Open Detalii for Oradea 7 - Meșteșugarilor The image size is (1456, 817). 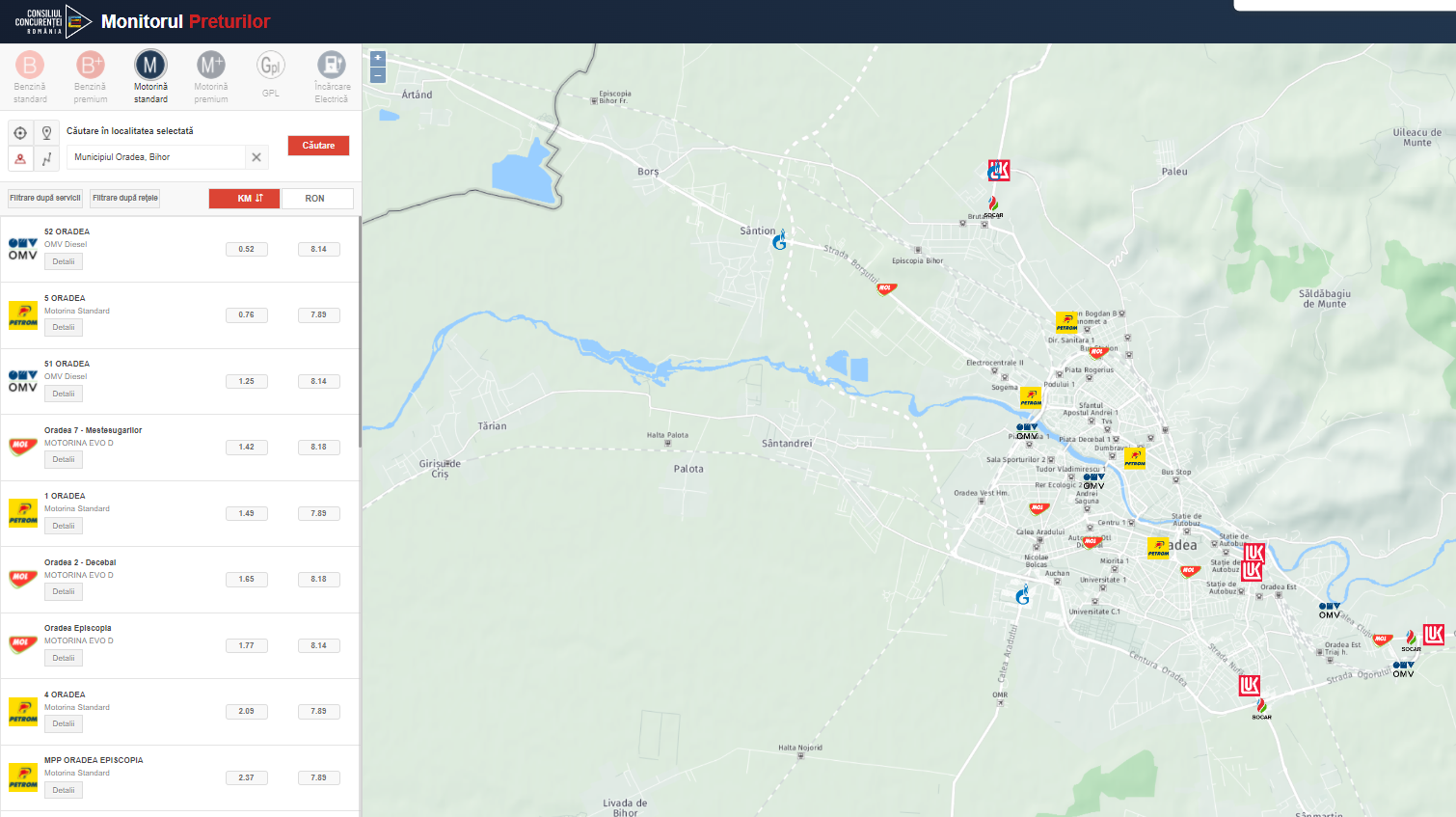click(64, 460)
